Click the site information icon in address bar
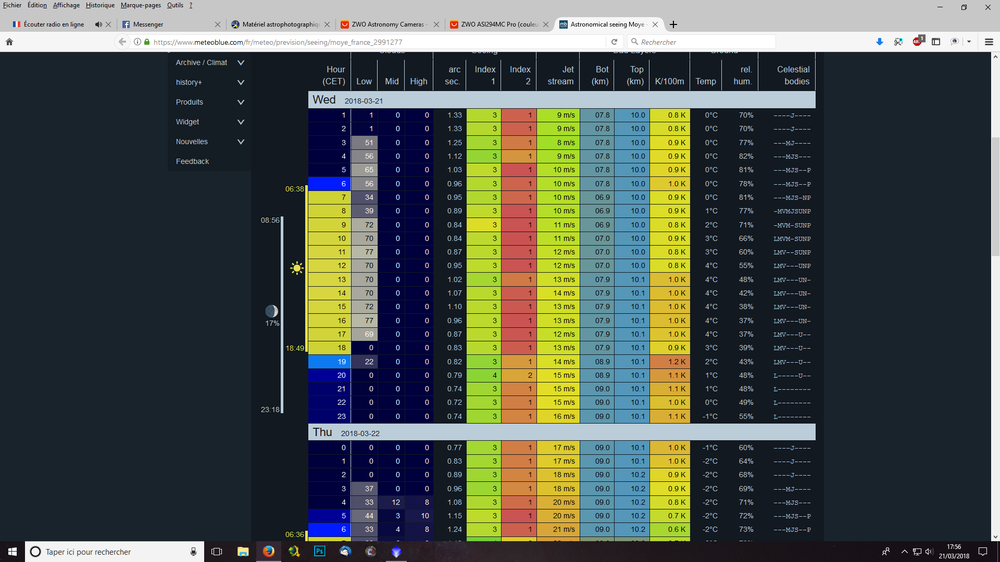1000x562 pixels. [137, 42]
